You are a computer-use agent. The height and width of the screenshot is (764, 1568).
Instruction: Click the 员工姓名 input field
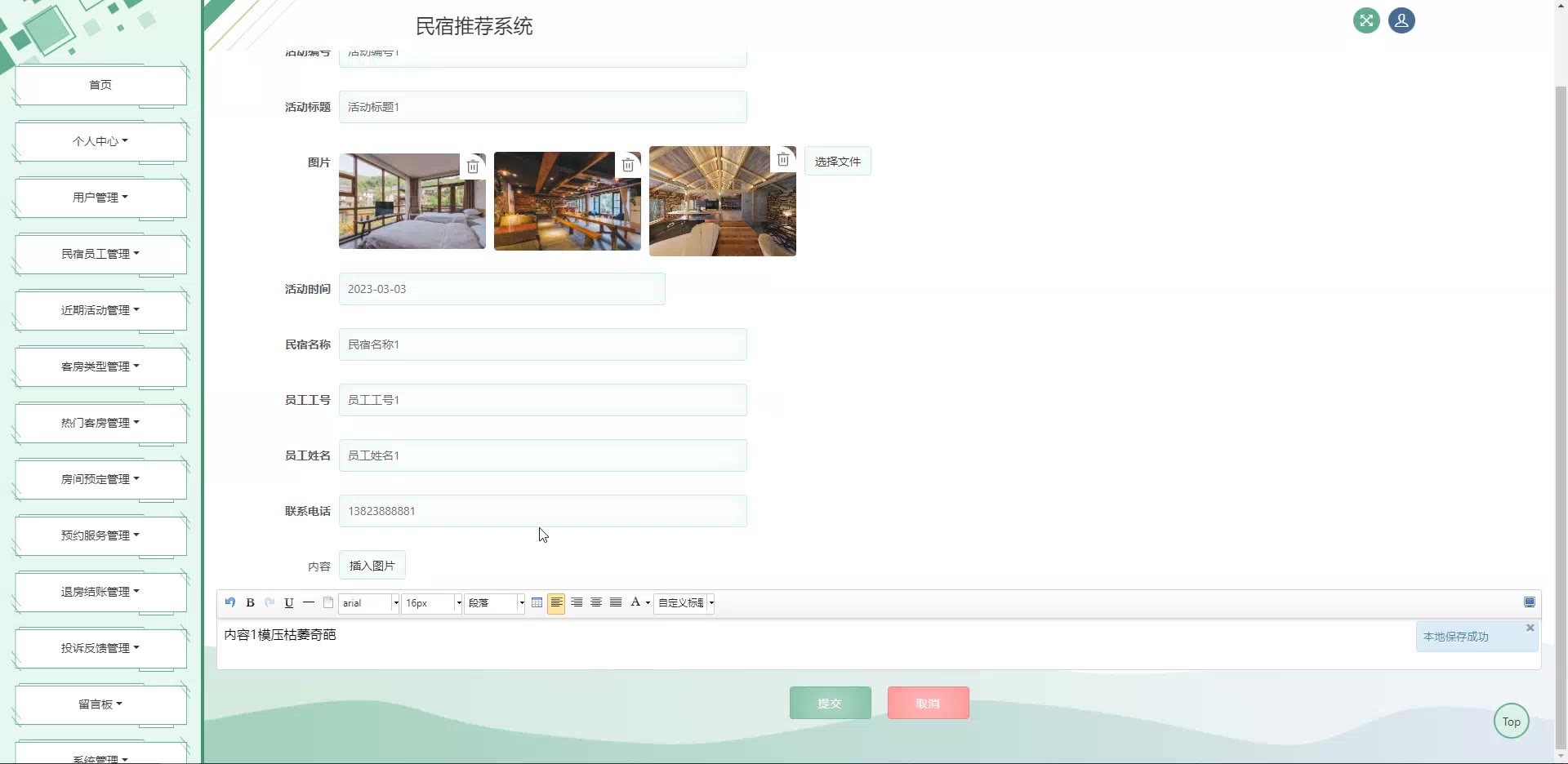click(x=543, y=455)
